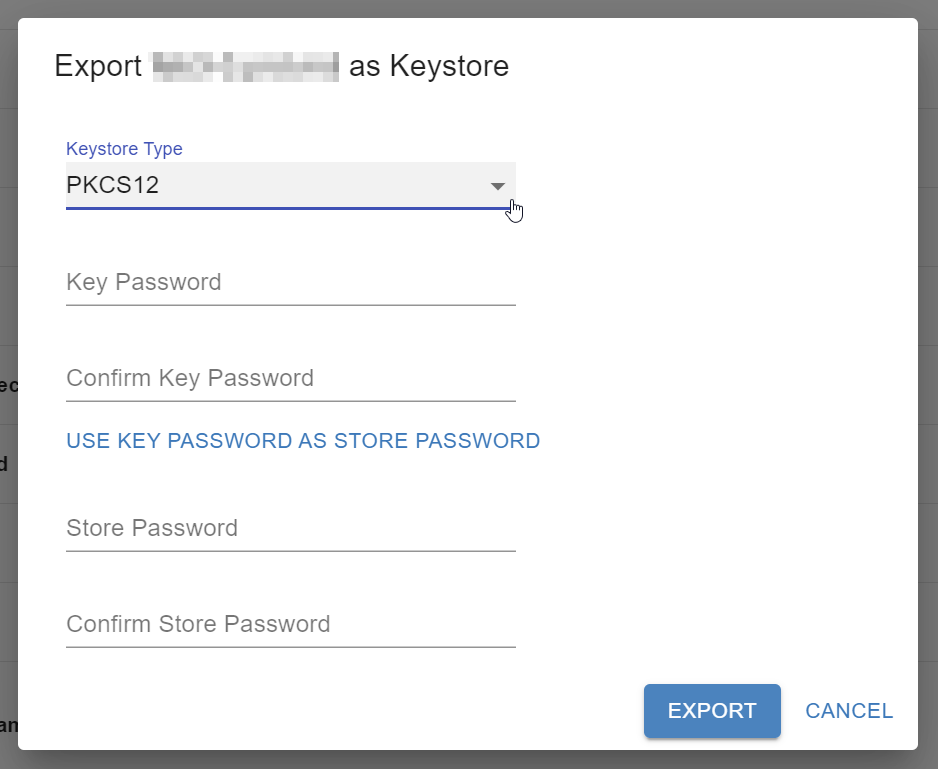This screenshot has height=769, width=938.
Task: Select the PKCS12 text in dropdown
Action: click(113, 186)
